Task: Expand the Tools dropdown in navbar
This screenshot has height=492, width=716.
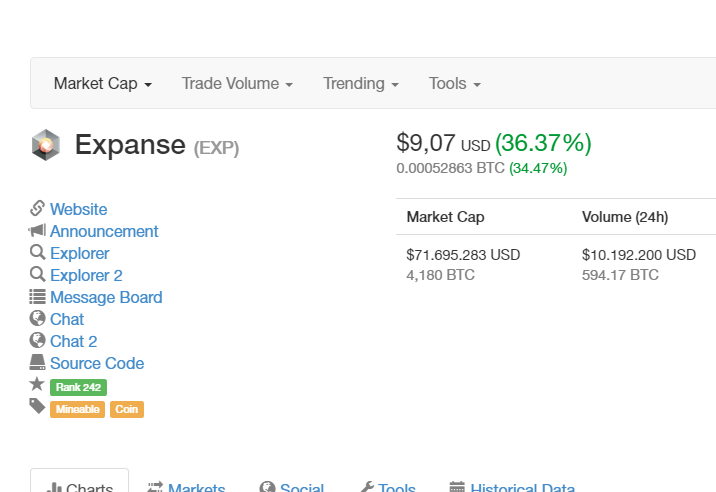Action: (455, 84)
